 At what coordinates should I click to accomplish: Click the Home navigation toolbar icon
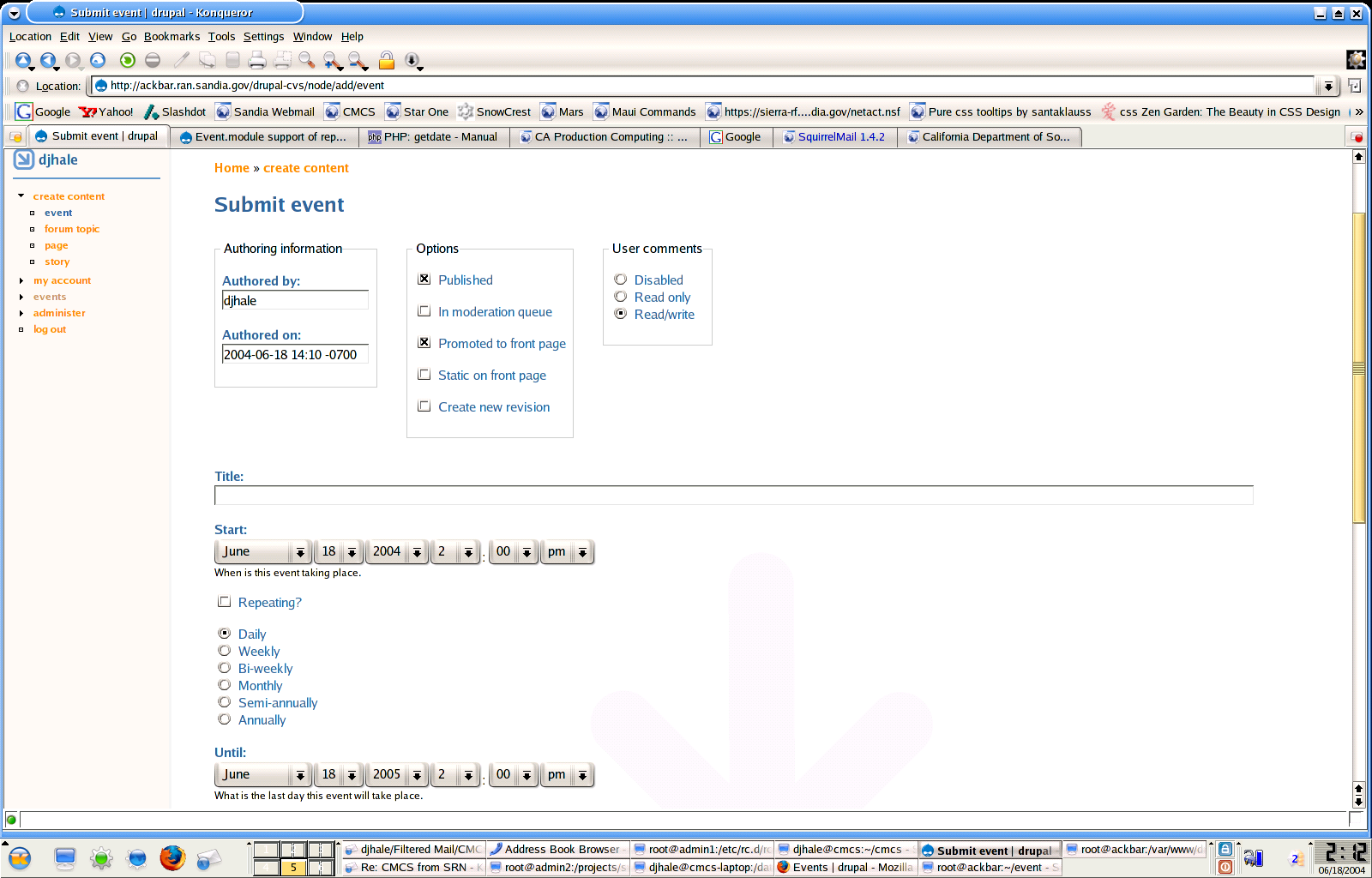(98, 60)
